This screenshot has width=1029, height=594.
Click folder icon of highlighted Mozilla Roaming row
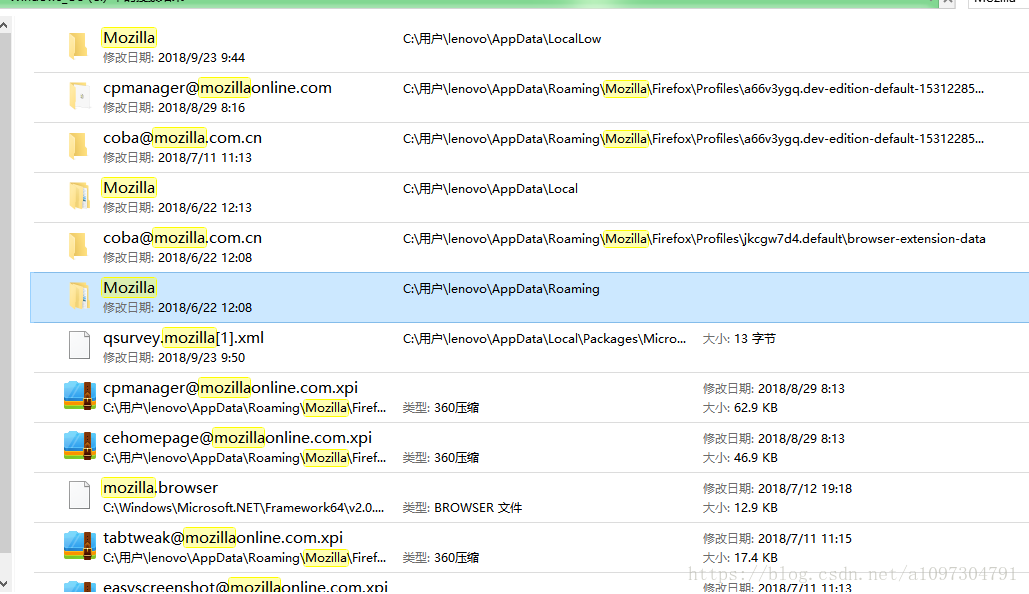(79, 296)
